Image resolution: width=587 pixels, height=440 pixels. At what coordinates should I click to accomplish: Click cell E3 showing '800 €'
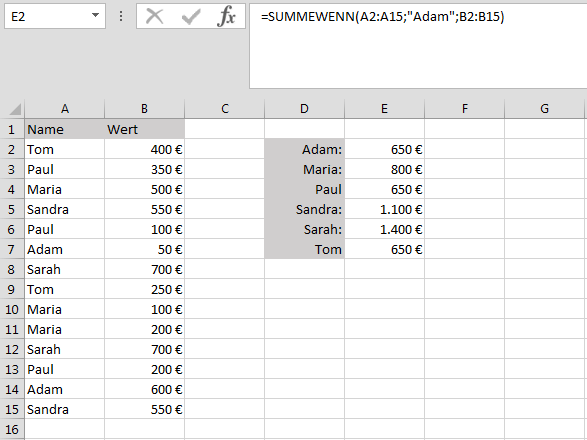coord(384,169)
